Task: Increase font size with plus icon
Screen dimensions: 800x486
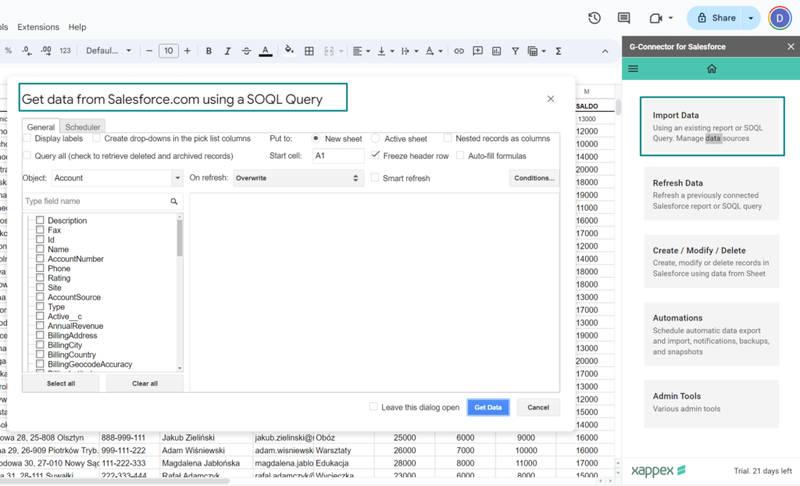Action: [x=187, y=50]
